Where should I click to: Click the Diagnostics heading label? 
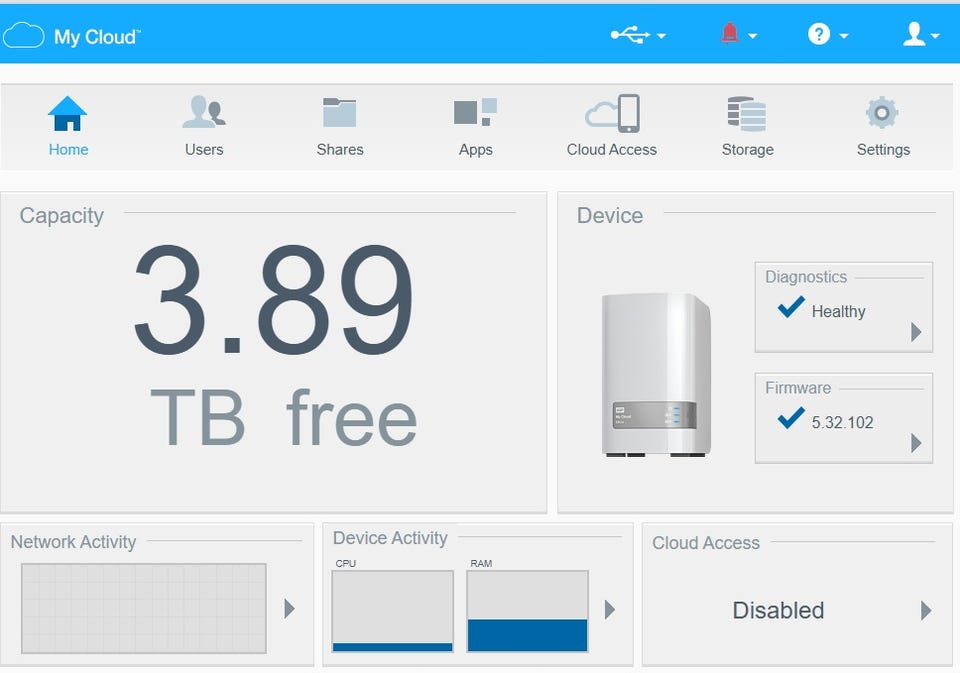point(806,277)
